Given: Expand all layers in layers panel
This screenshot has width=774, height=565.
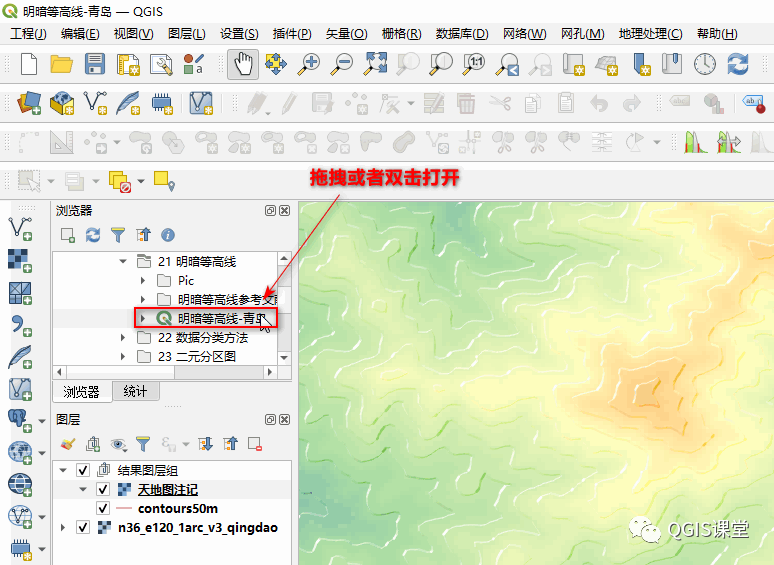Looking at the screenshot, I should tap(205, 444).
